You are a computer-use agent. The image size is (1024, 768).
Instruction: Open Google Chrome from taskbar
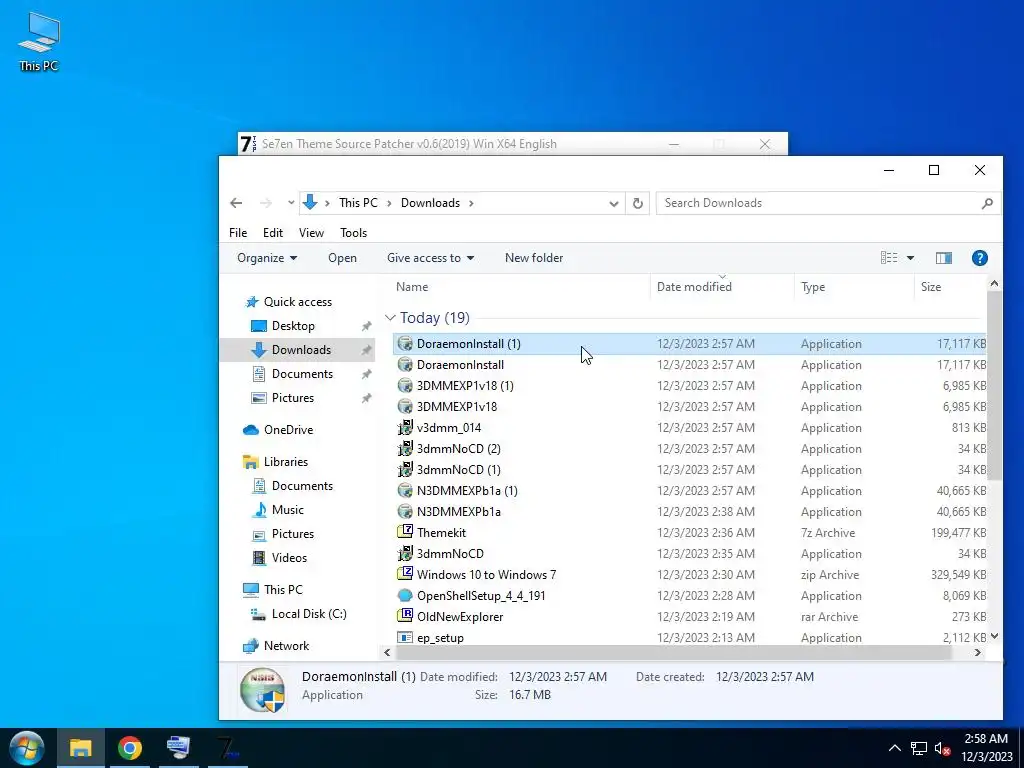click(x=129, y=748)
